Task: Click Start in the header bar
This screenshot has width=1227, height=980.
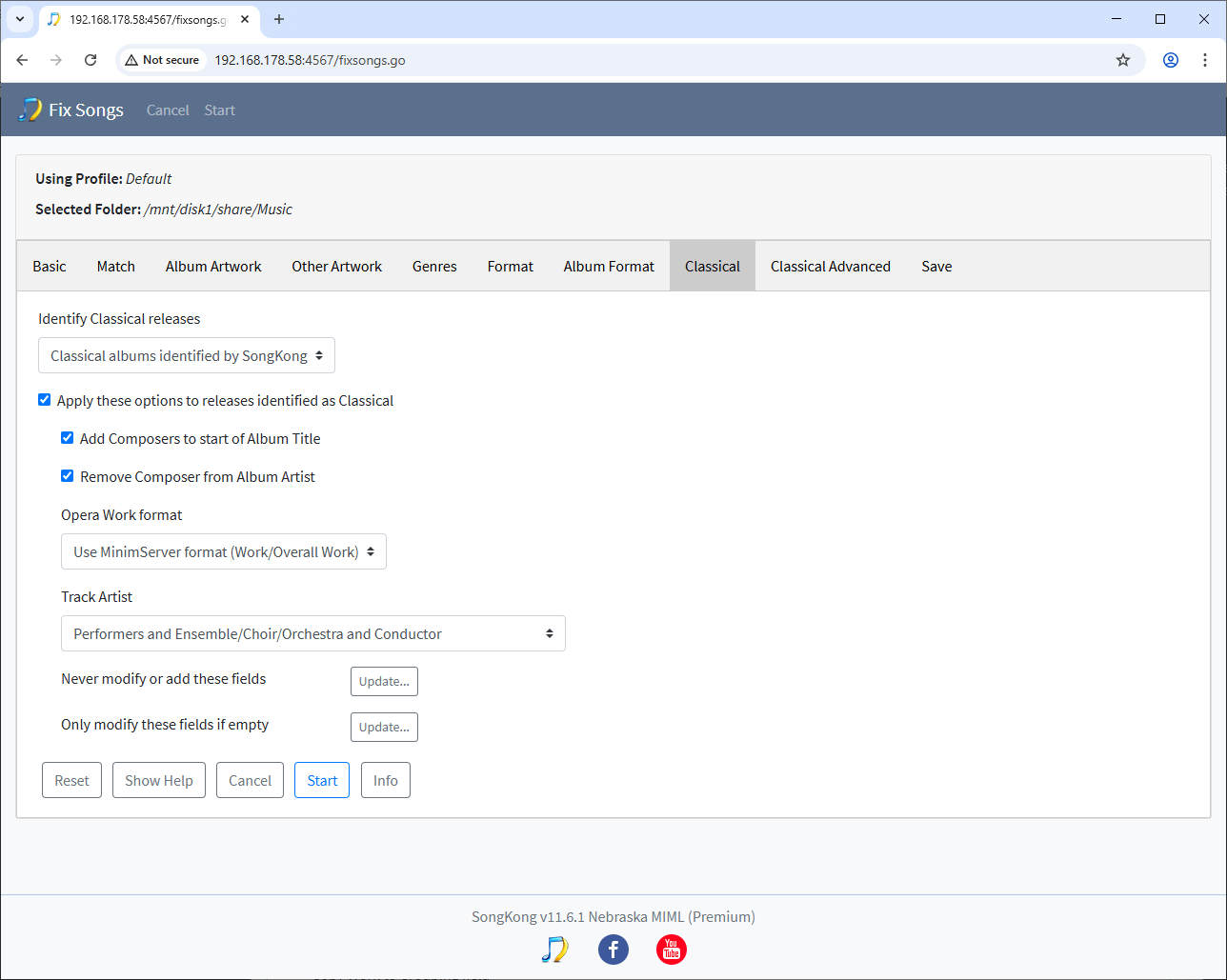Action: [x=219, y=110]
